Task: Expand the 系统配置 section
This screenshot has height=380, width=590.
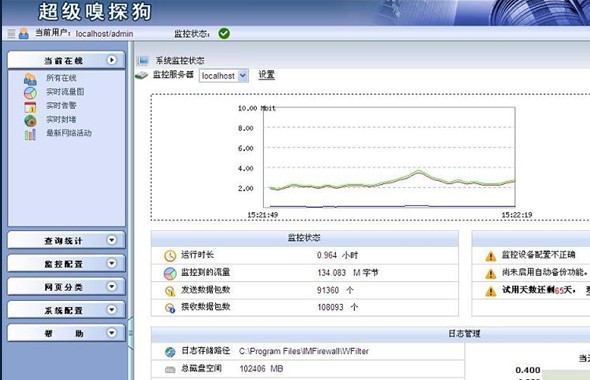Action: [x=66, y=310]
